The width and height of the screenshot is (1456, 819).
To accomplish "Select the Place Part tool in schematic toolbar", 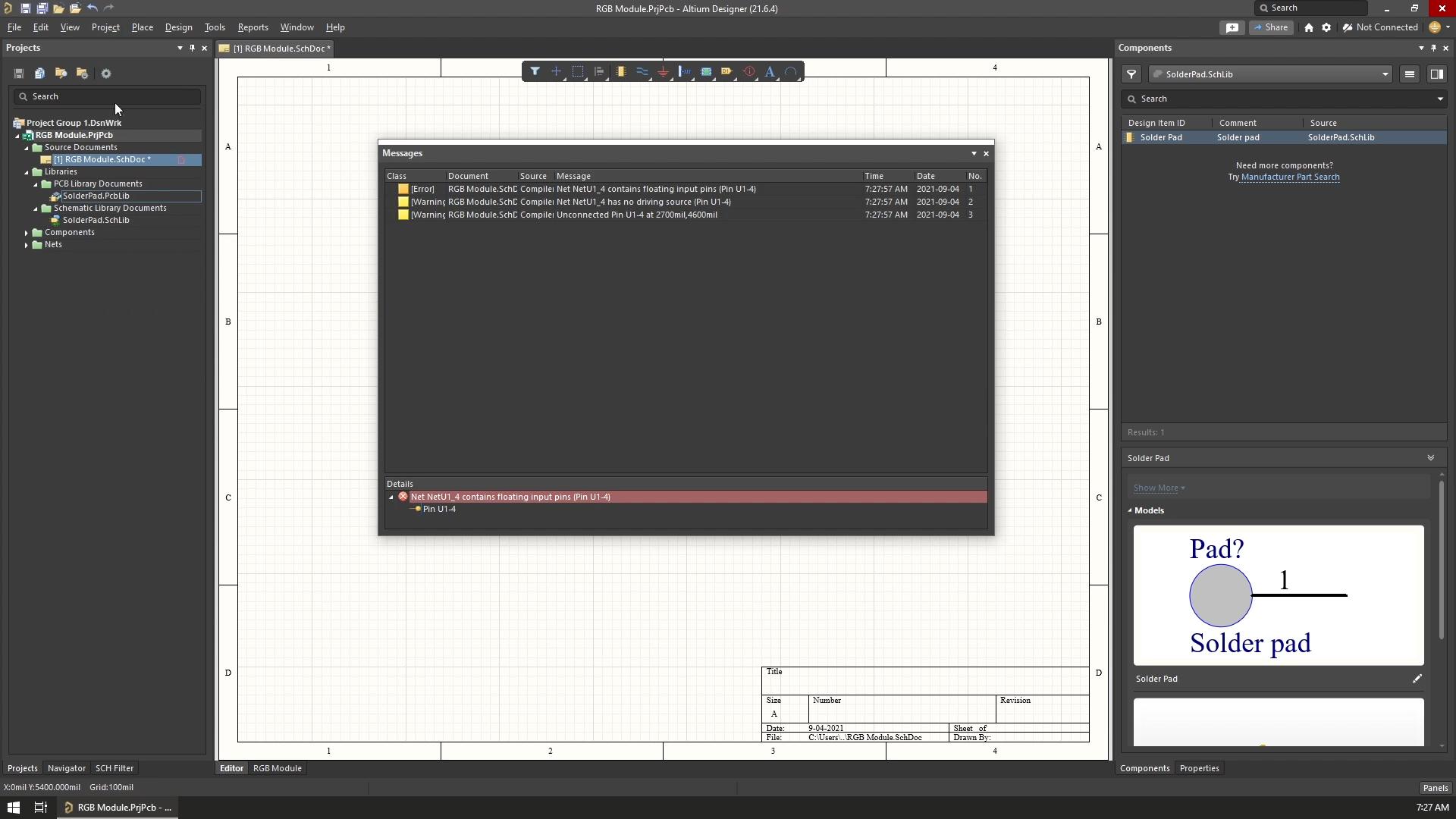I will pos(620,71).
